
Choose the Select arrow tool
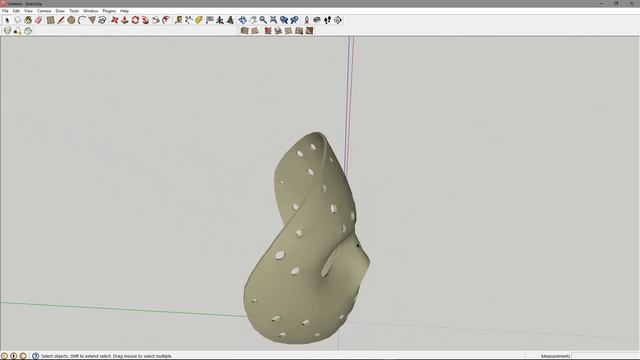coord(7,20)
